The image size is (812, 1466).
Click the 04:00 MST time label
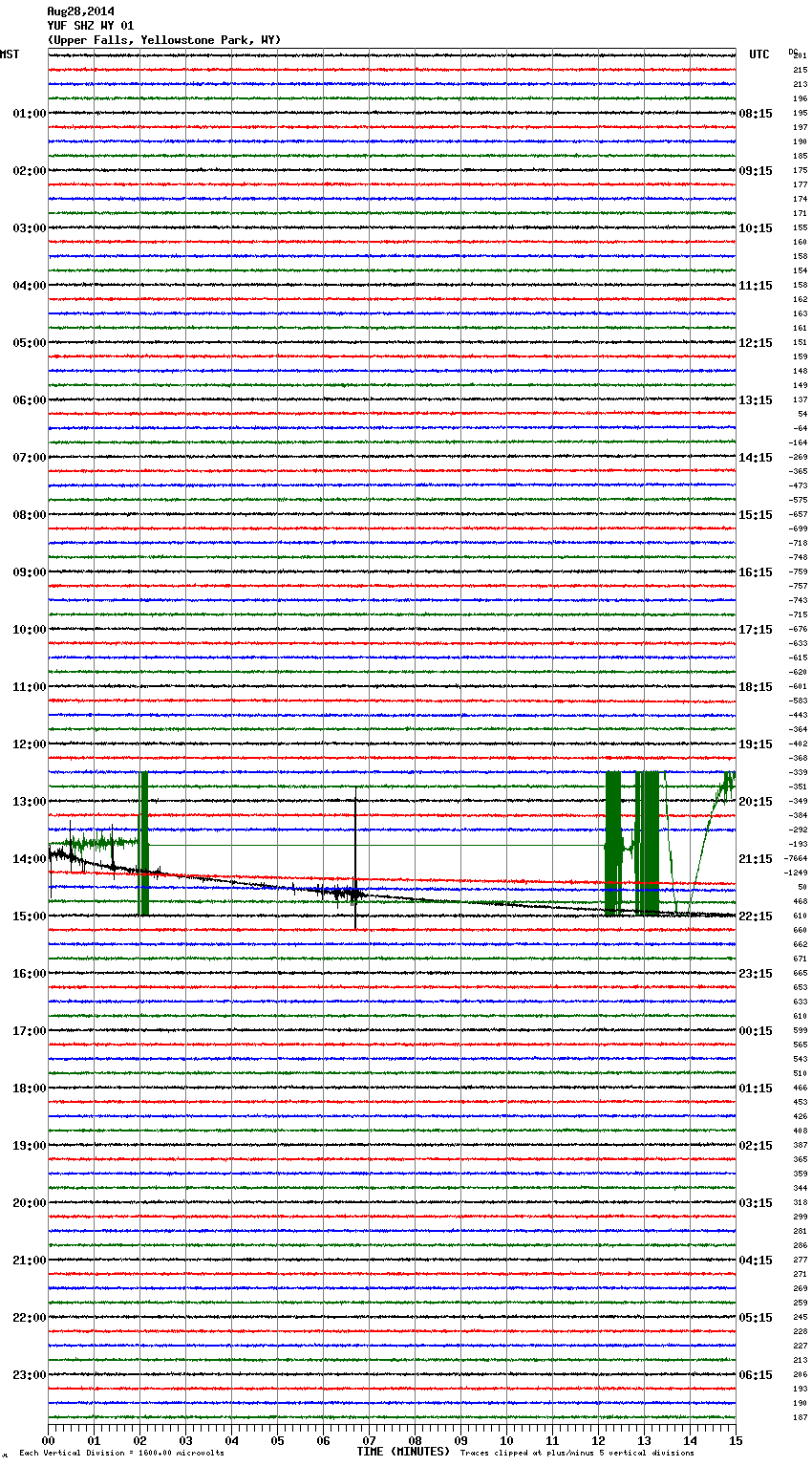tap(30, 286)
